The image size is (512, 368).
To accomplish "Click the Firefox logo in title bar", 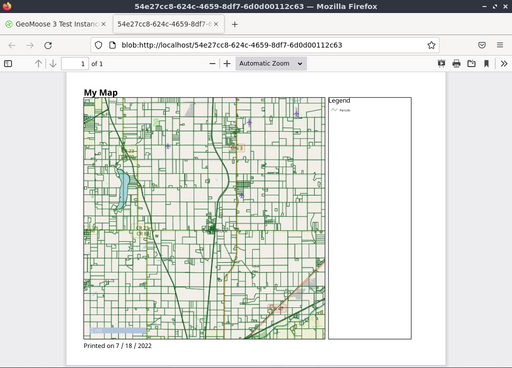I will (7, 6).
